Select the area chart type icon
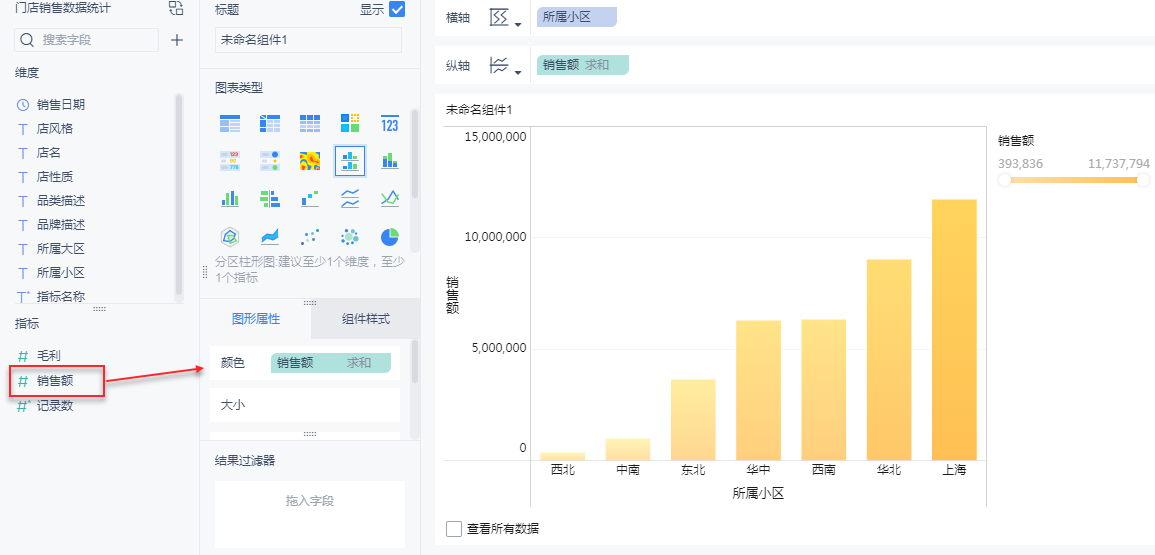Viewport: 1155px width, 555px height. [x=270, y=237]
